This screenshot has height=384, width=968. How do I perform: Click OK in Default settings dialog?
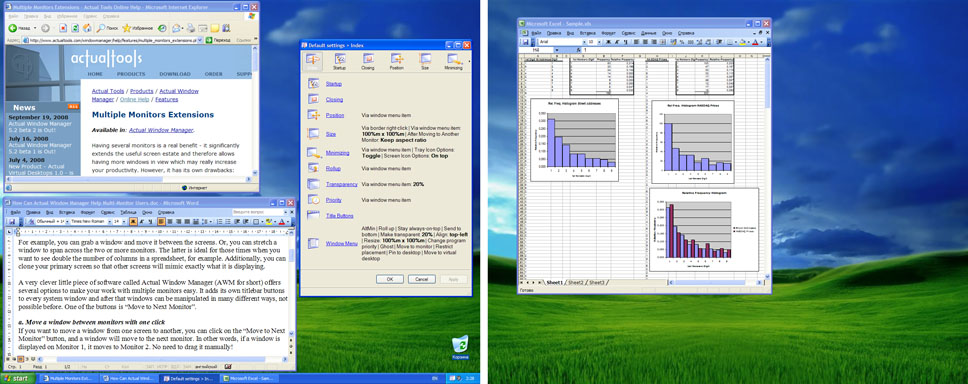point(390,279)
